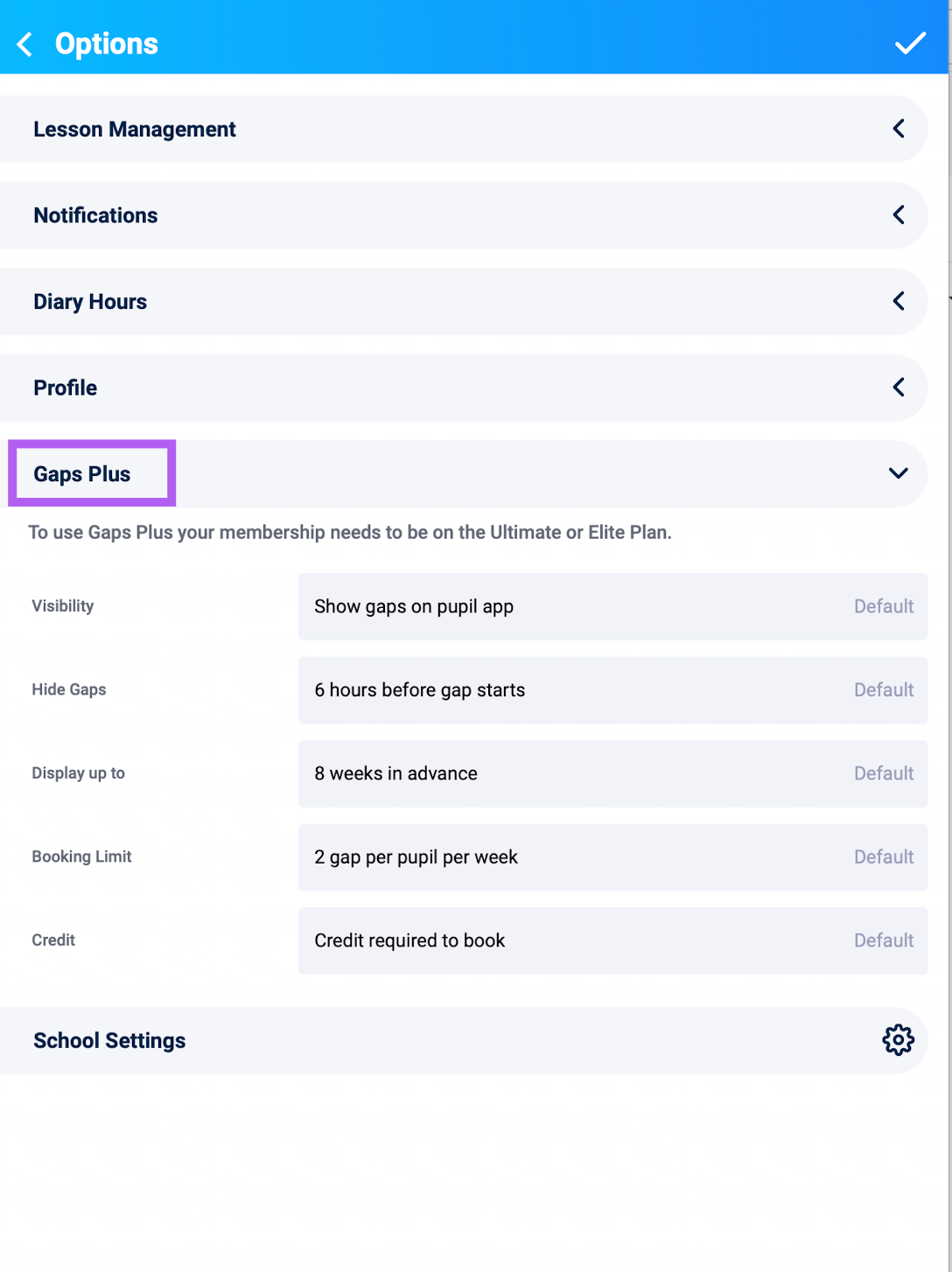
Task: Open School Settings gear icon
Action: click(x=898, y=1040)
